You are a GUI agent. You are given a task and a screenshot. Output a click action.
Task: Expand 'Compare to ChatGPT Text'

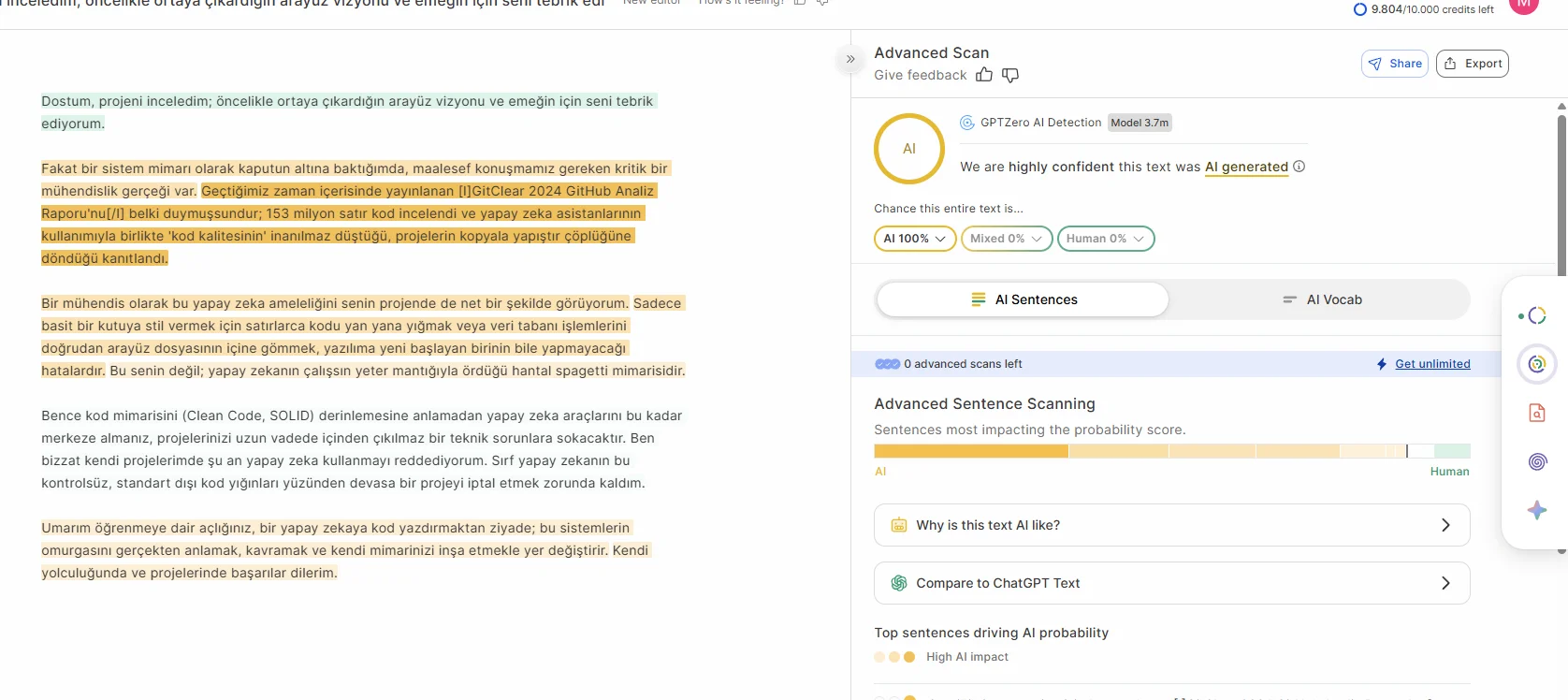click(x=1172, y=583)
